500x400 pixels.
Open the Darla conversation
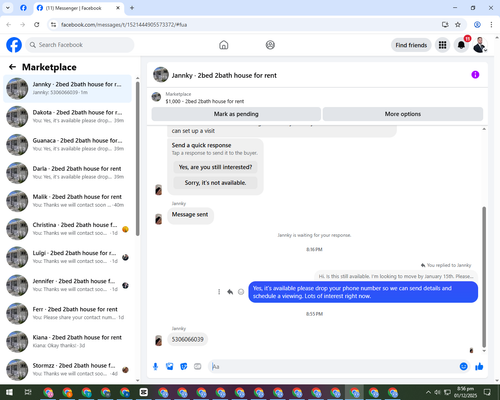(67, 173)
